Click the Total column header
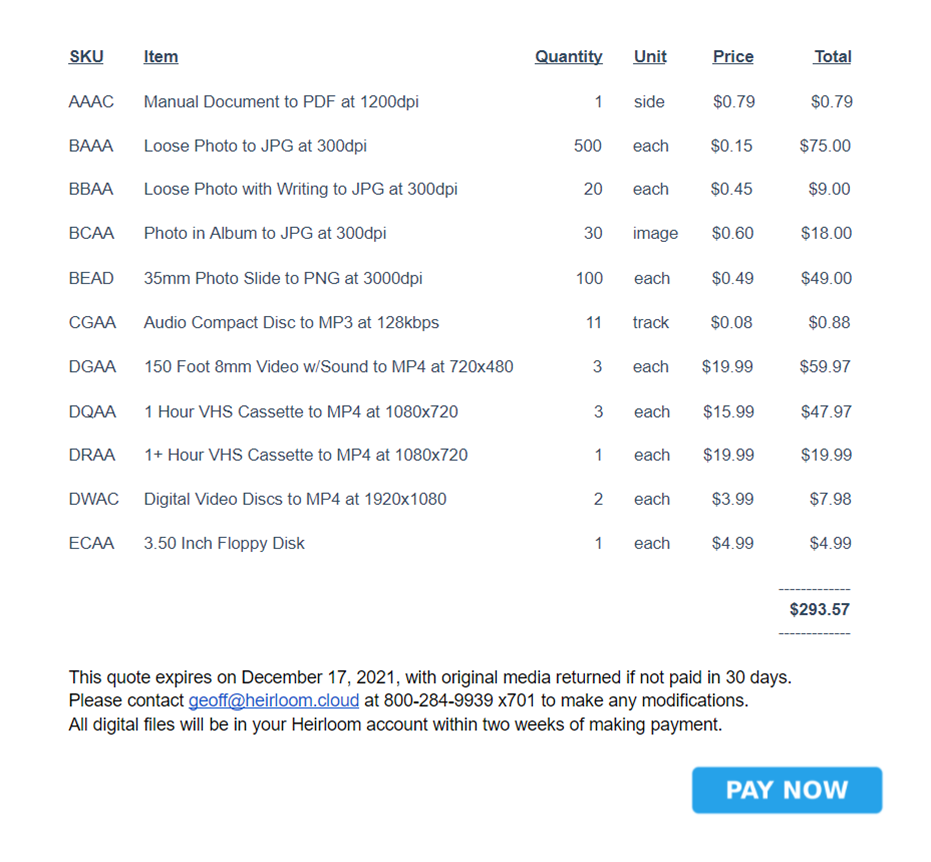931x862 pixels. tap(832, 56)
